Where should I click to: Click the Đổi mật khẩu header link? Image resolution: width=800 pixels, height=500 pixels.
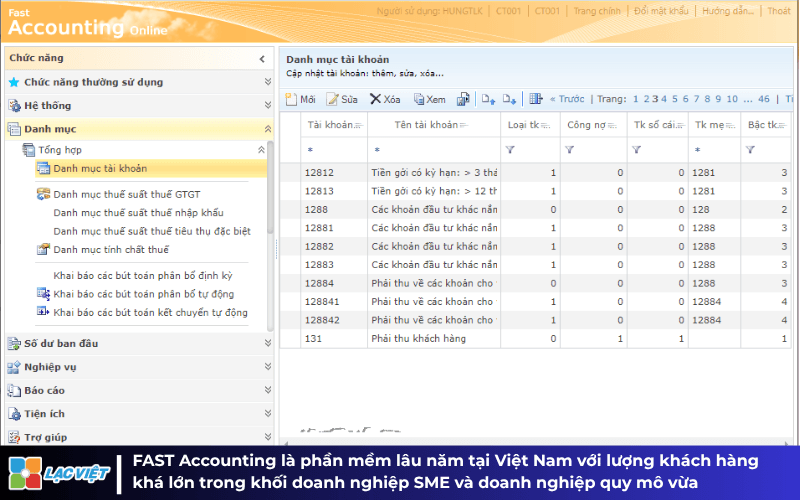point(661,11)
